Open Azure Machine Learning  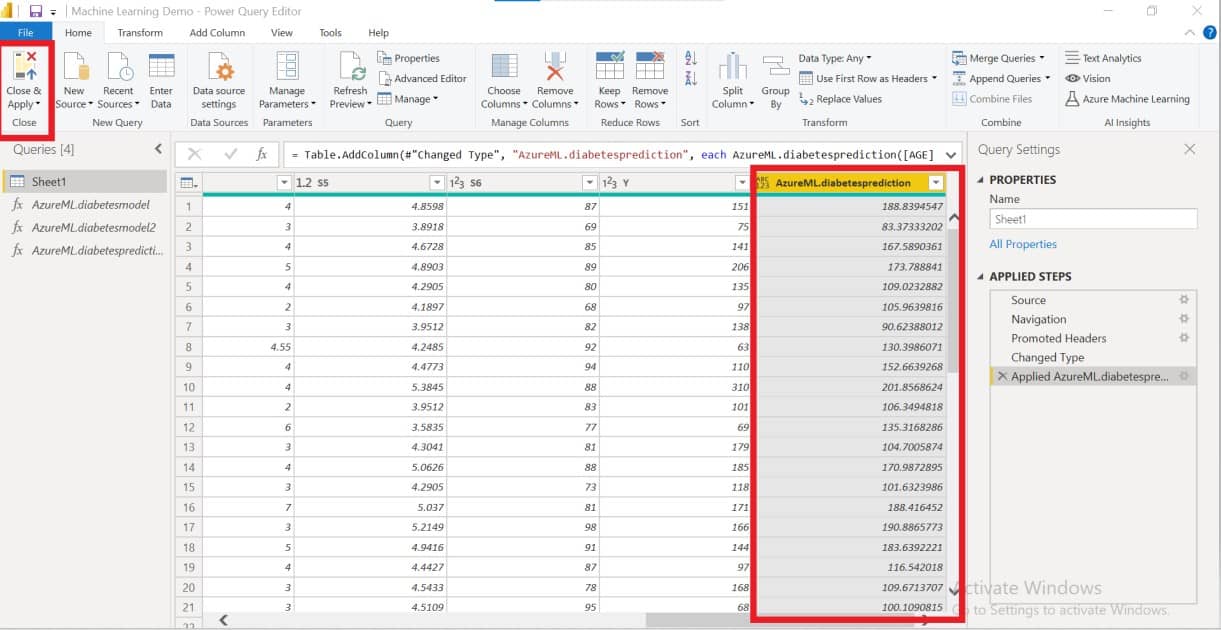(x=1127, y=99)
